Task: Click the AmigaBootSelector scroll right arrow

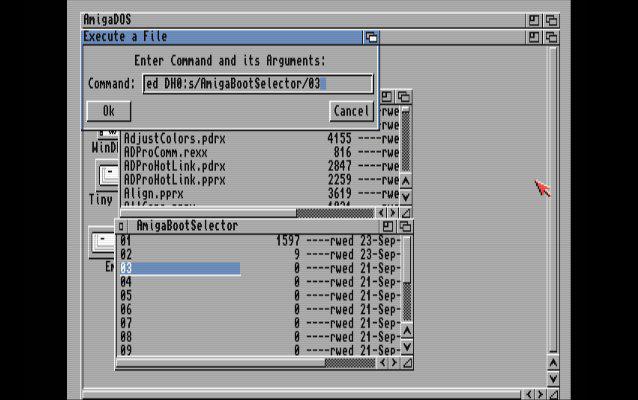Action: point(394,363)
